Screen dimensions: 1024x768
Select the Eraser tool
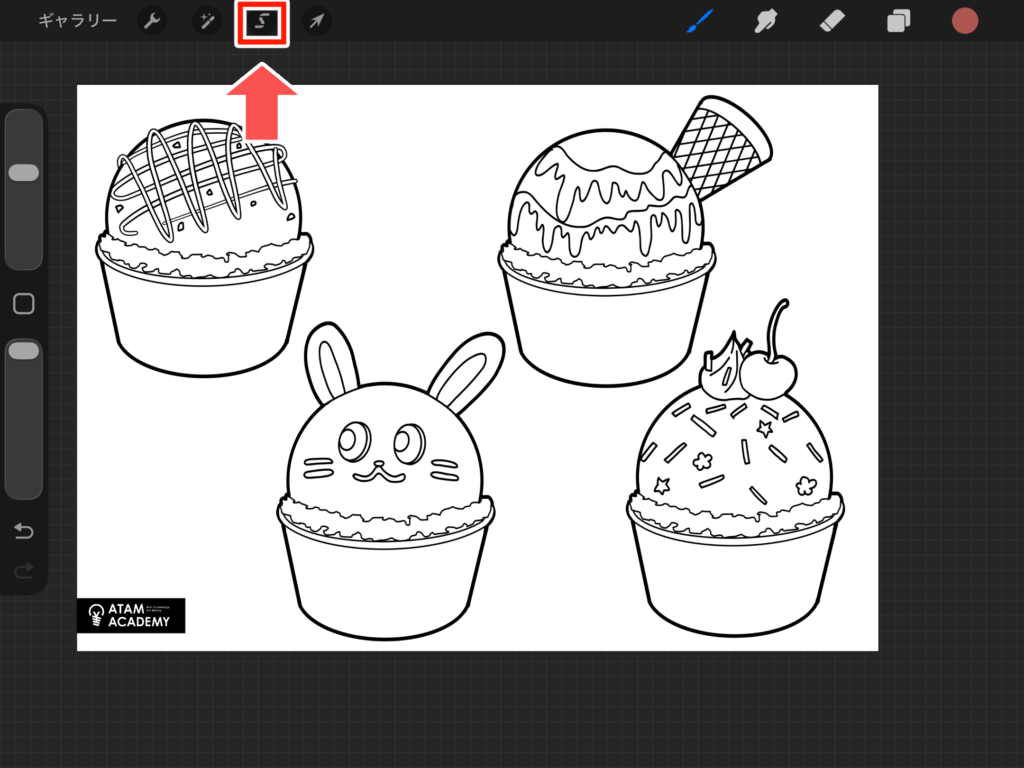(832, 21)
